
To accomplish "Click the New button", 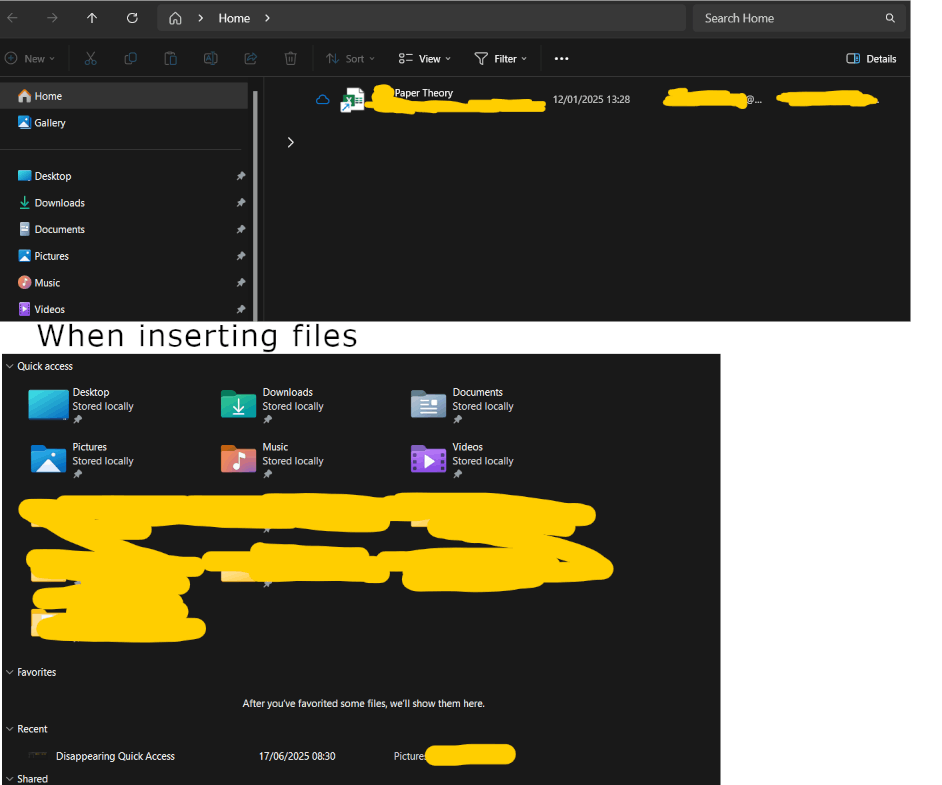I will pos(30,58).
